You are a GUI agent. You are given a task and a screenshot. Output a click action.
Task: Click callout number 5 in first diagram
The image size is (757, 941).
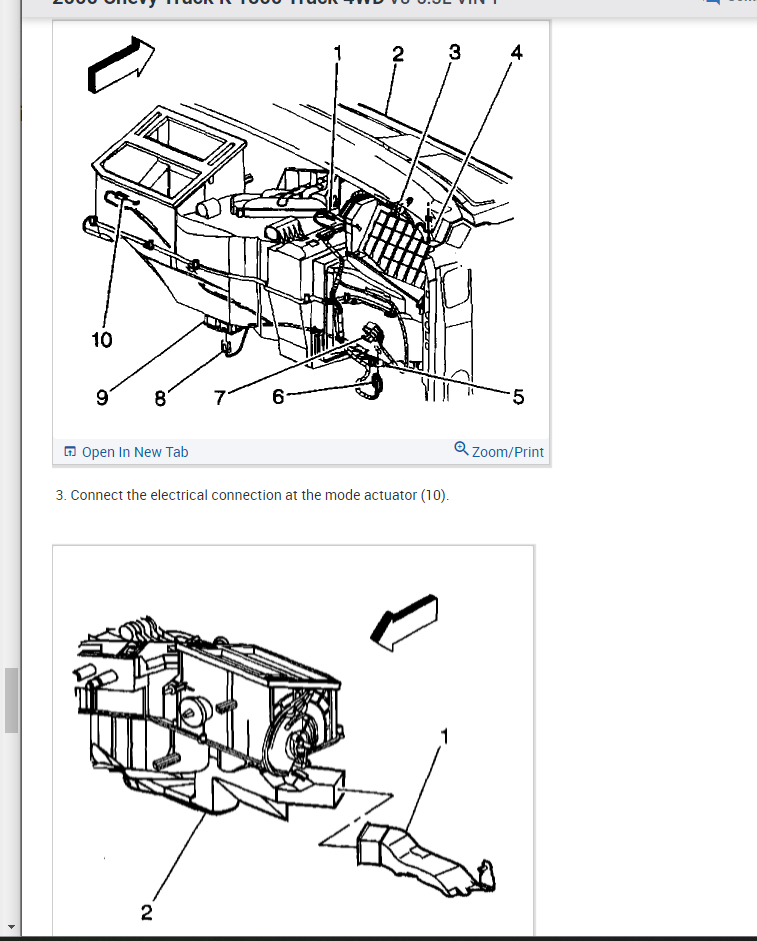click(518, 397)
